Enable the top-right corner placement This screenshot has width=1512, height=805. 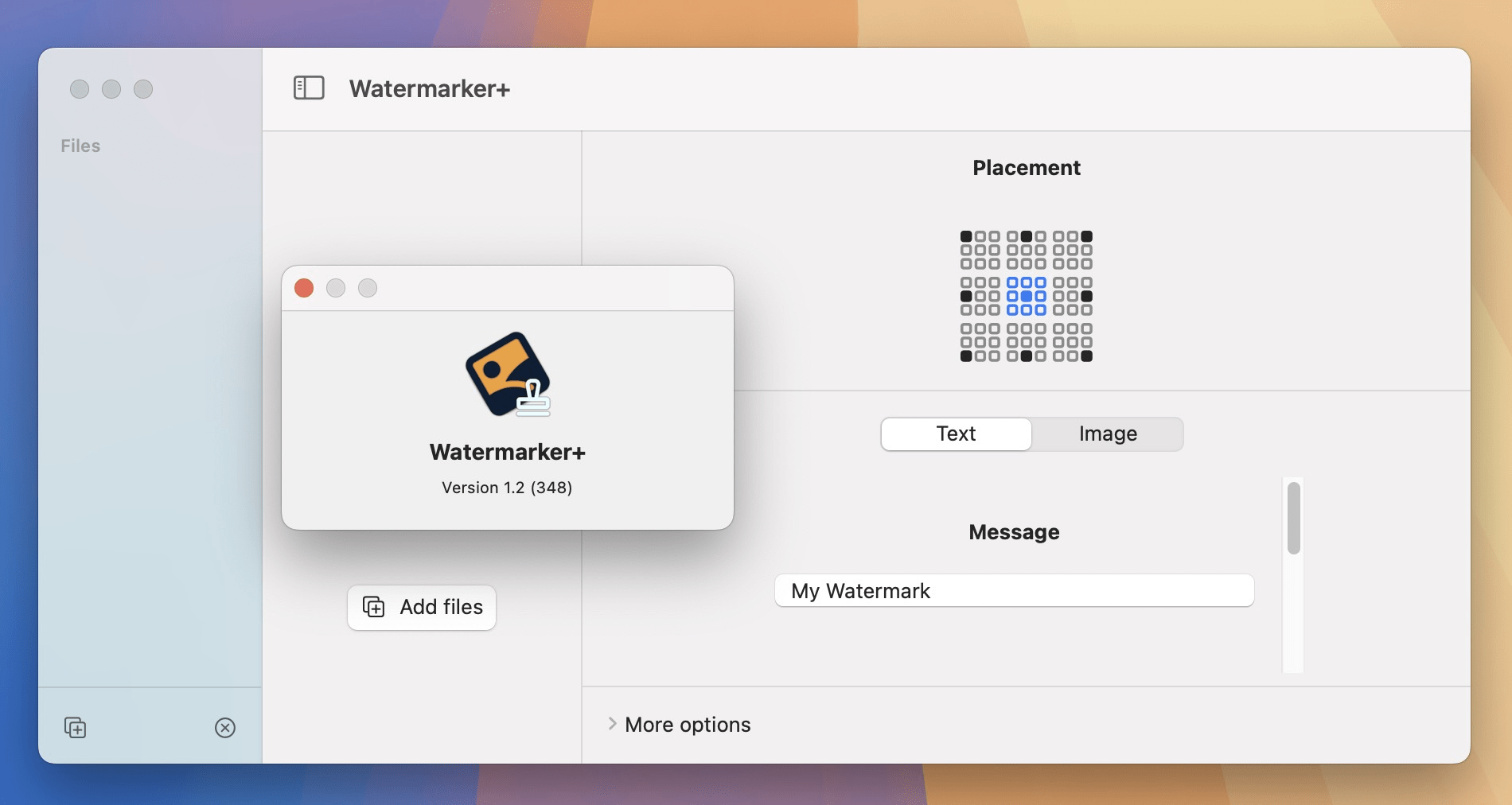point(1088,235)
